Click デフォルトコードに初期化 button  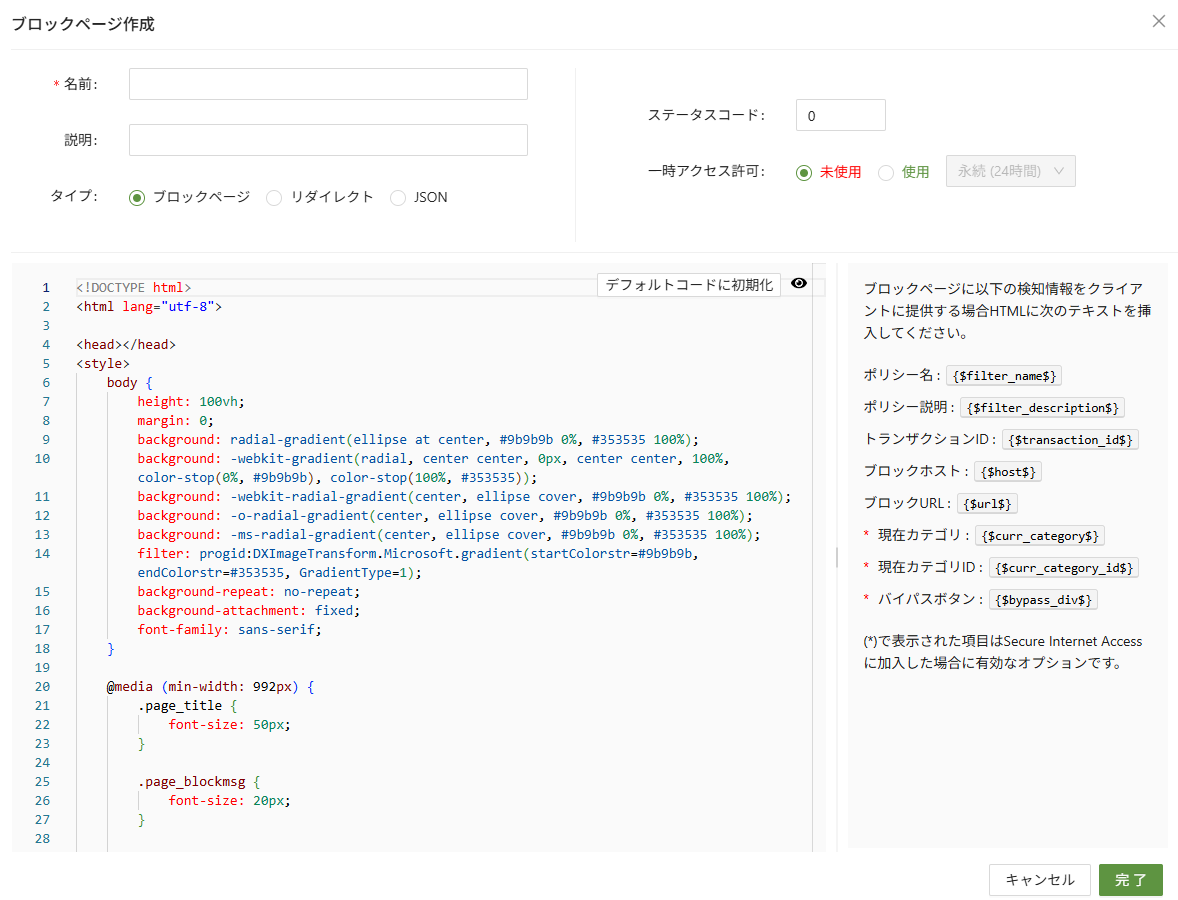click(689, 285)
